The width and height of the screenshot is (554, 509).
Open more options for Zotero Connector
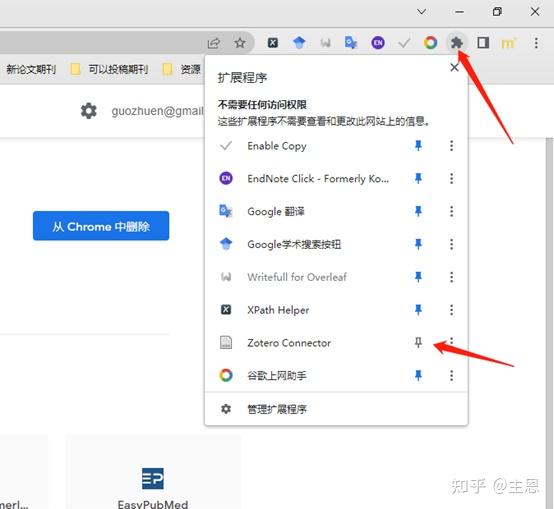click(451, 342)
